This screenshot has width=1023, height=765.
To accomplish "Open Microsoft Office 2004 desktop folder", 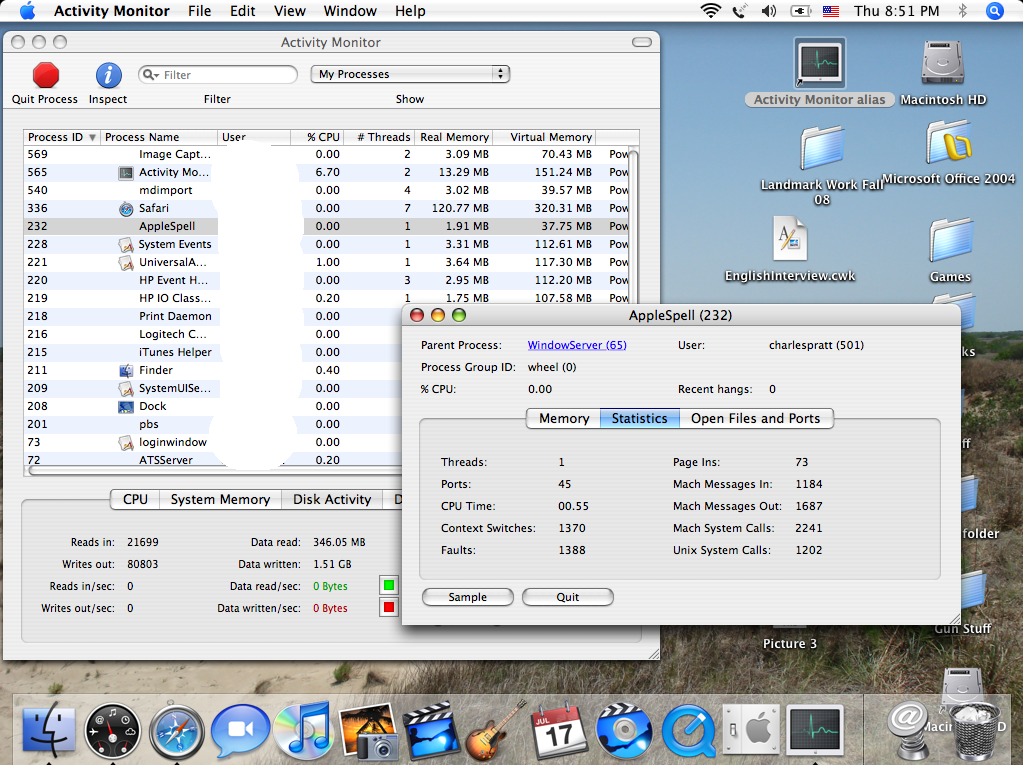I will pyautogui.click(x=948, y=145).
